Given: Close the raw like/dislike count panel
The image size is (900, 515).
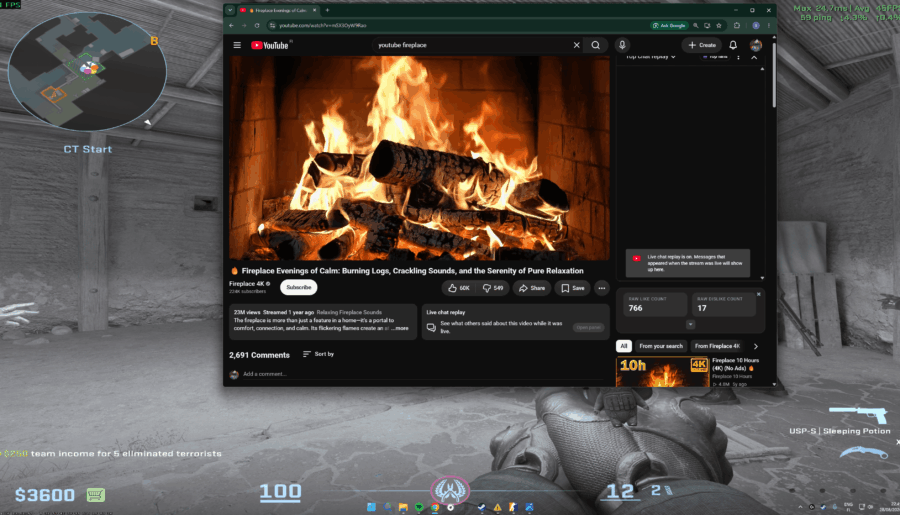Looking at the screenshot, I should [758, 295].
